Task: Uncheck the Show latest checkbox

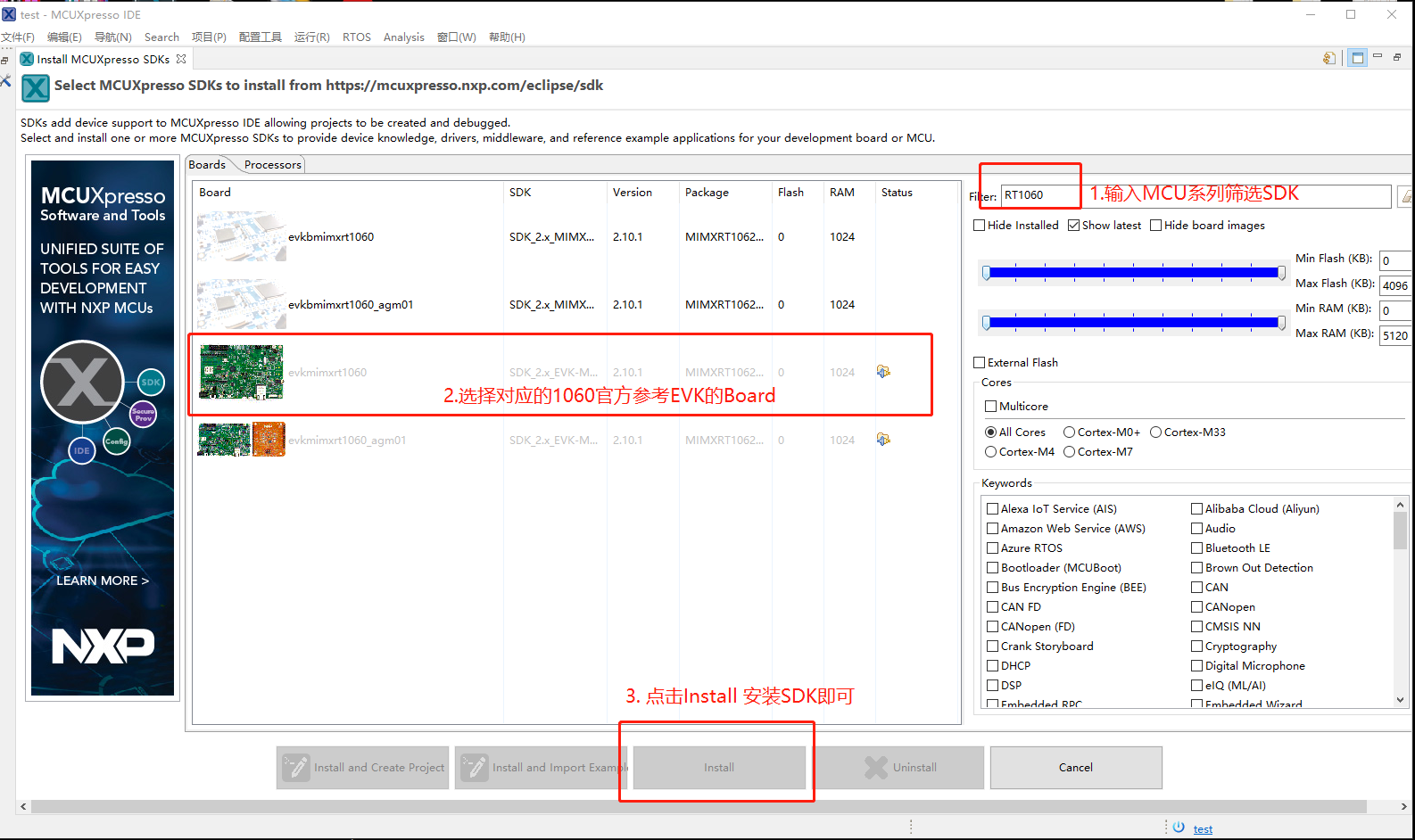Action: (1074, 226)
